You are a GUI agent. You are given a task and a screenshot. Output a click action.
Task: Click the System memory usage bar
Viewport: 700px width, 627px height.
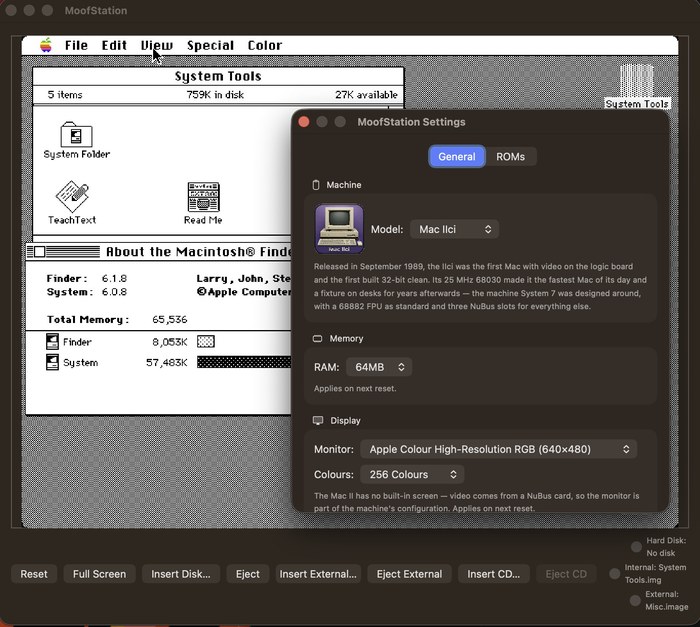coord(244,362)
